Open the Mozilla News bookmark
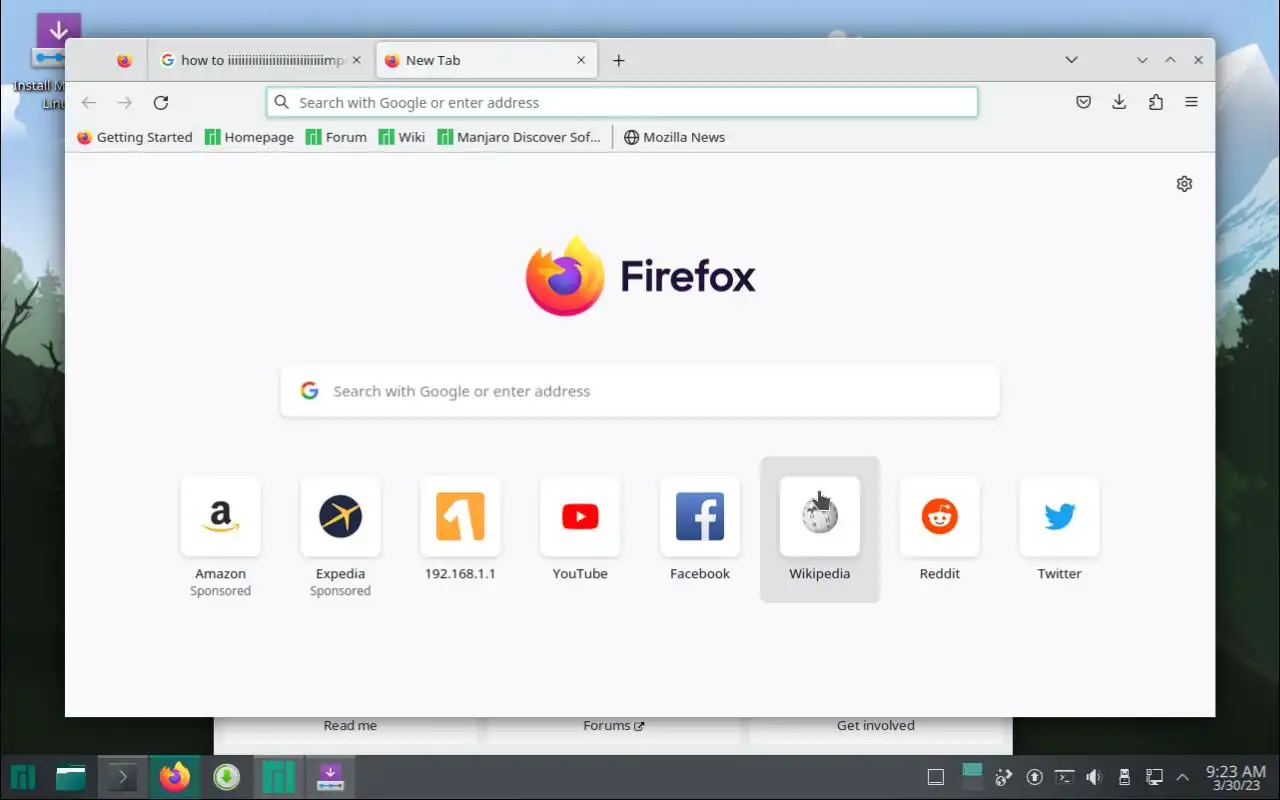1280x800 pixels. pos(674,137)
